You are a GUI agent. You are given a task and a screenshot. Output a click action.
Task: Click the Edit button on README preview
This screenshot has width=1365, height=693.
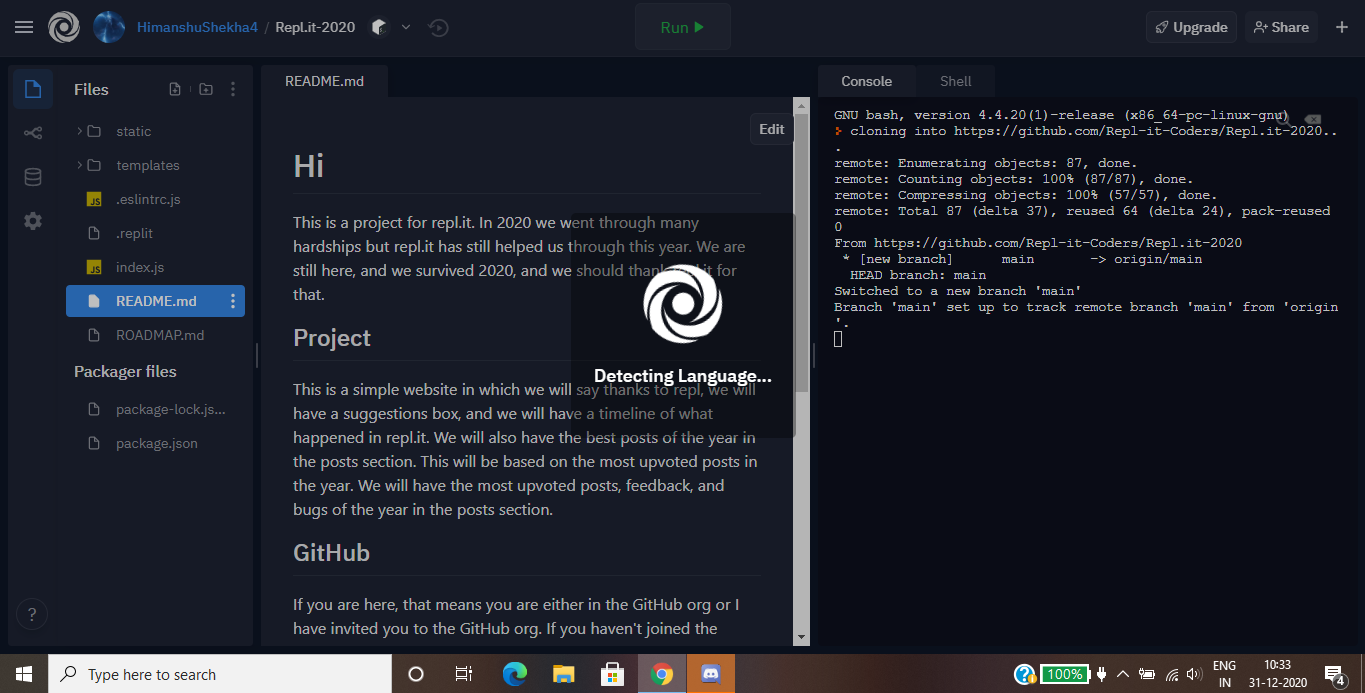(x=771, y=129)
